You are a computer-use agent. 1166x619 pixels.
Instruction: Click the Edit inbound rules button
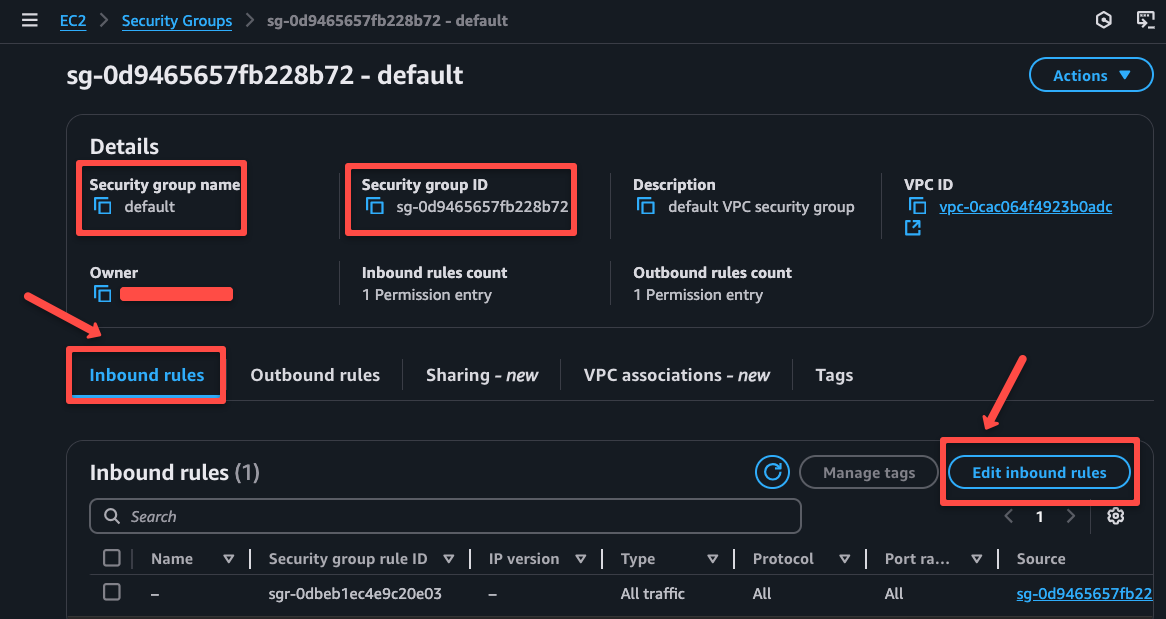(x=1039, y=472)
